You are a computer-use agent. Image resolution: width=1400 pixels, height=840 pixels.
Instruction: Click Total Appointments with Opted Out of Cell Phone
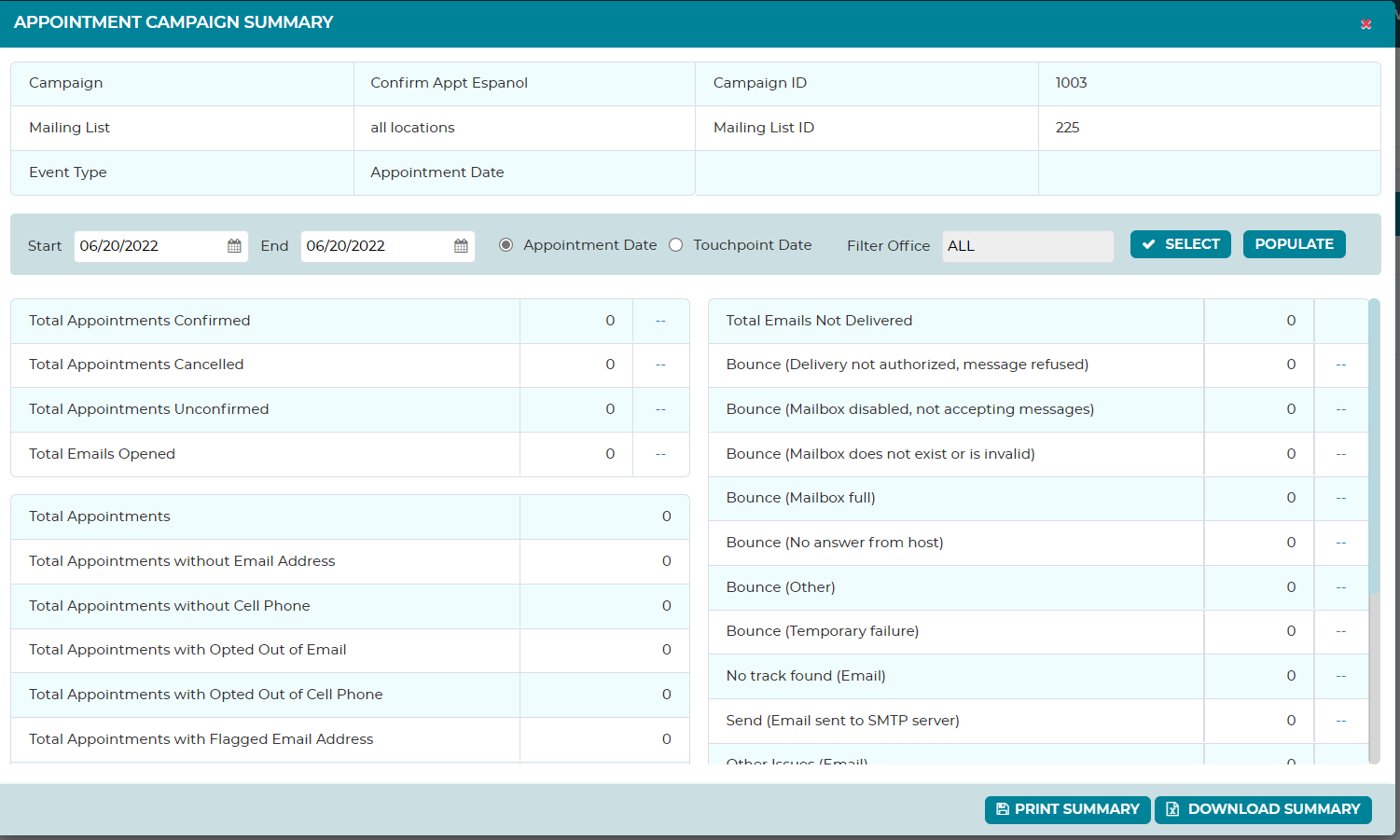pyautogui.click(x=206, y=695)
